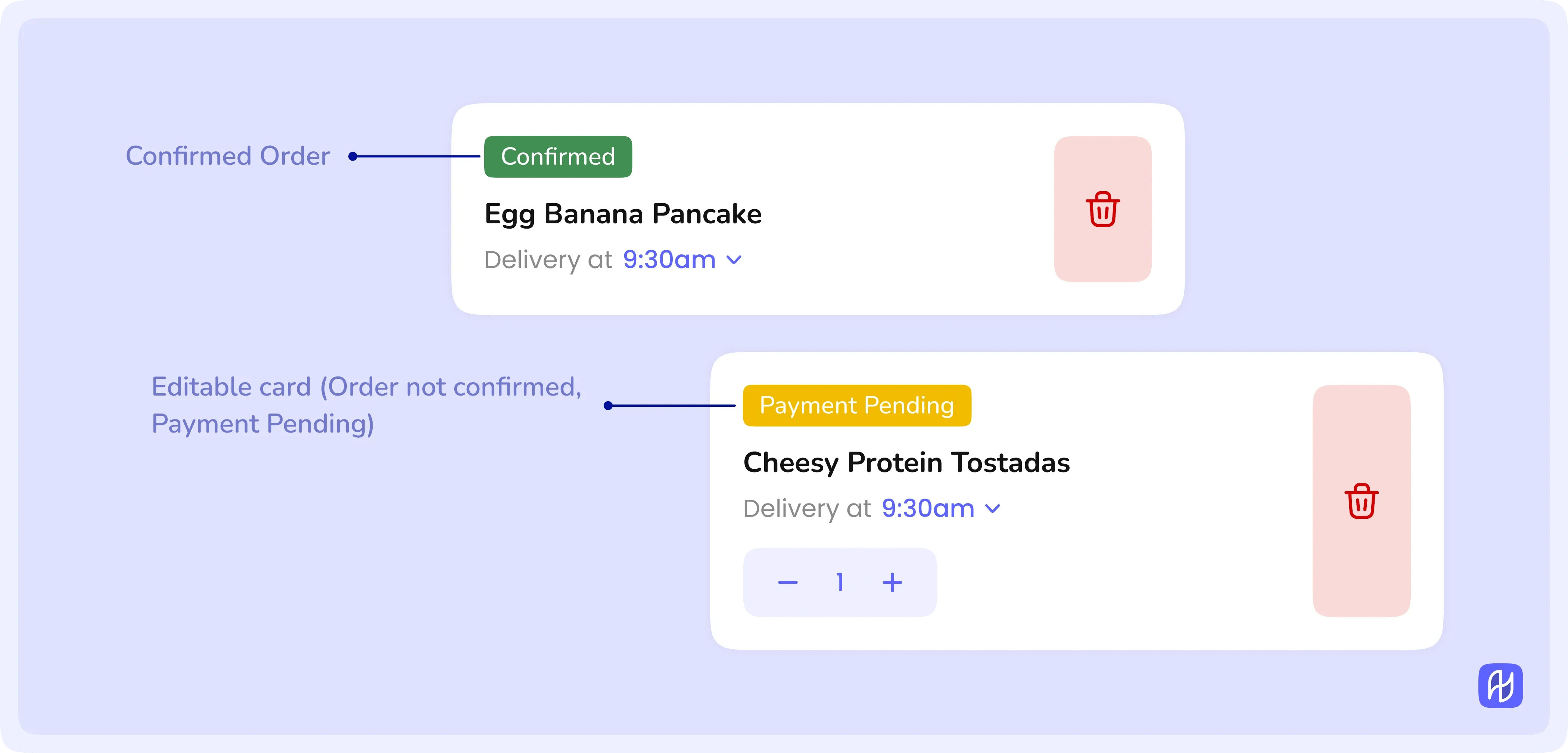Expand the Egg Banana Pancake delivery time chevron

[735, 260]
